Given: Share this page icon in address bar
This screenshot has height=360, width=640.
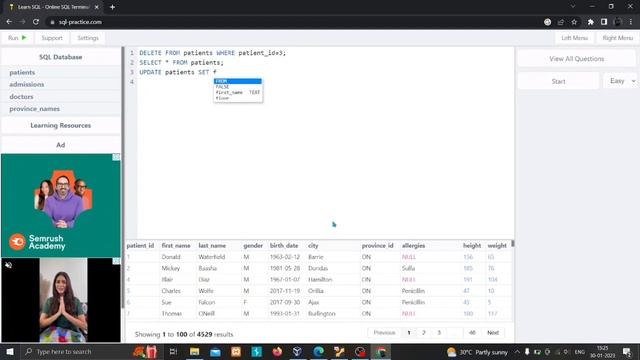Looking at the screenshot, I should [561, 22].
